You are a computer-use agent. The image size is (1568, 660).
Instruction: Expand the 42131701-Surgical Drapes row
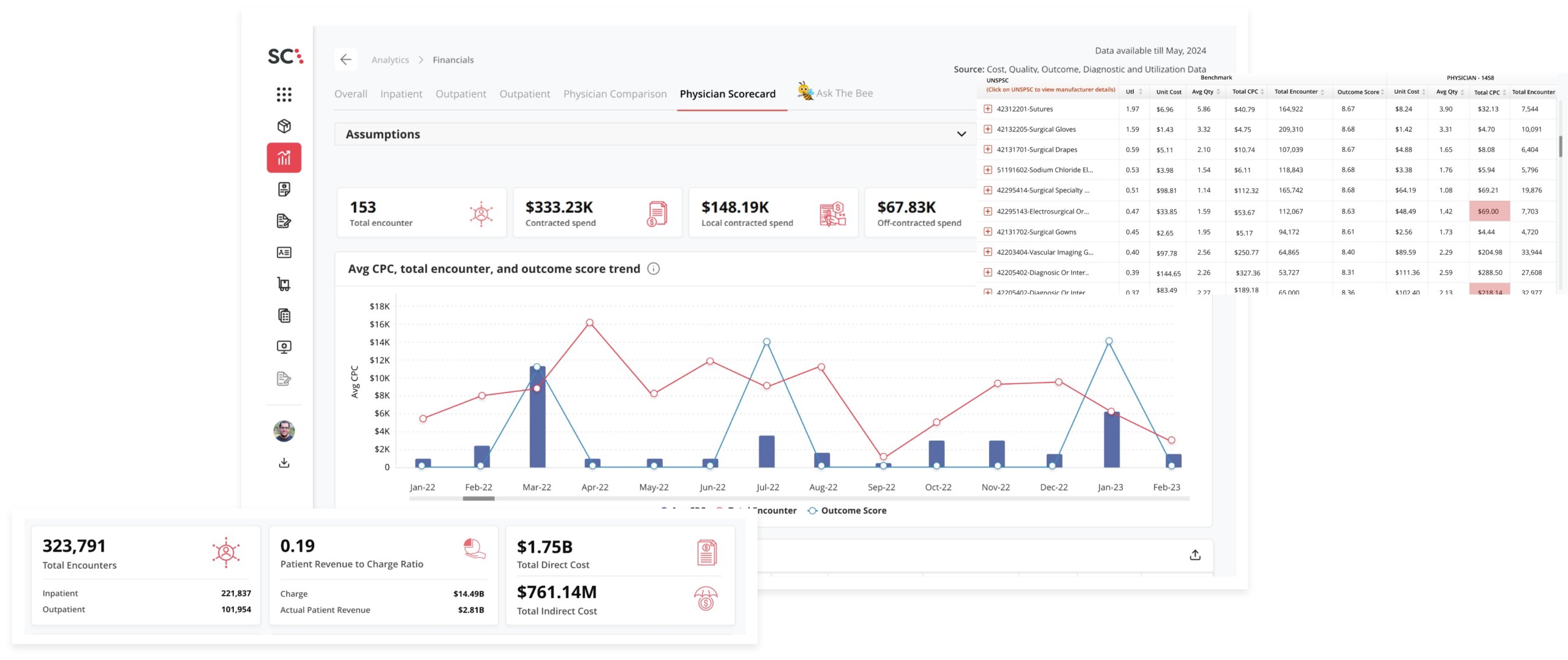click(987, 149)
